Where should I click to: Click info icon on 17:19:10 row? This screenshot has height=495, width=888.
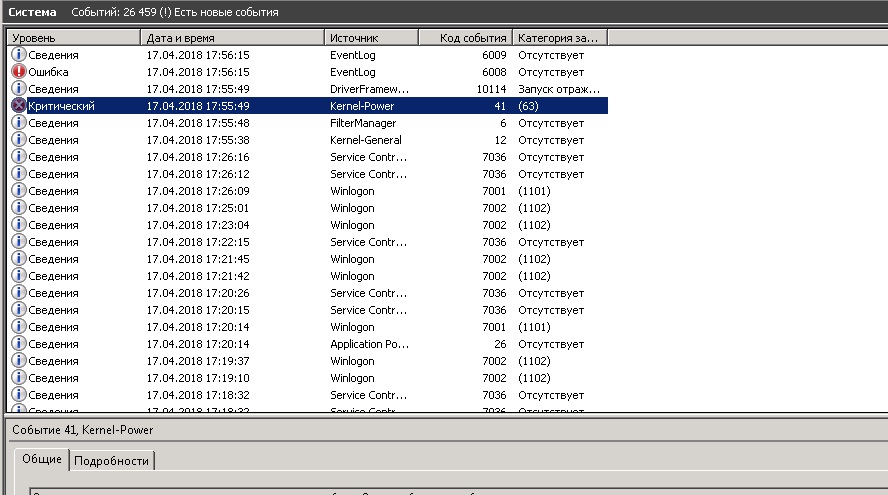click(19, 377)
